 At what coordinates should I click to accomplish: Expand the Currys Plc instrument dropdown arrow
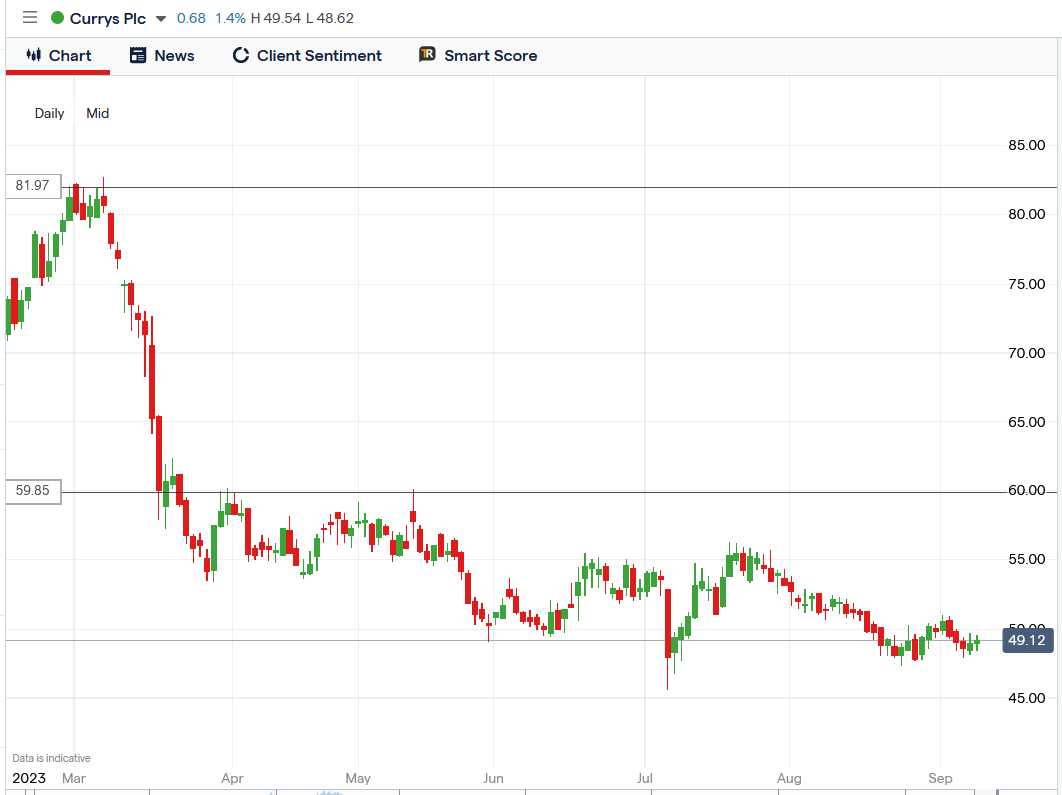pyautogui.click(x=161, y=18)
